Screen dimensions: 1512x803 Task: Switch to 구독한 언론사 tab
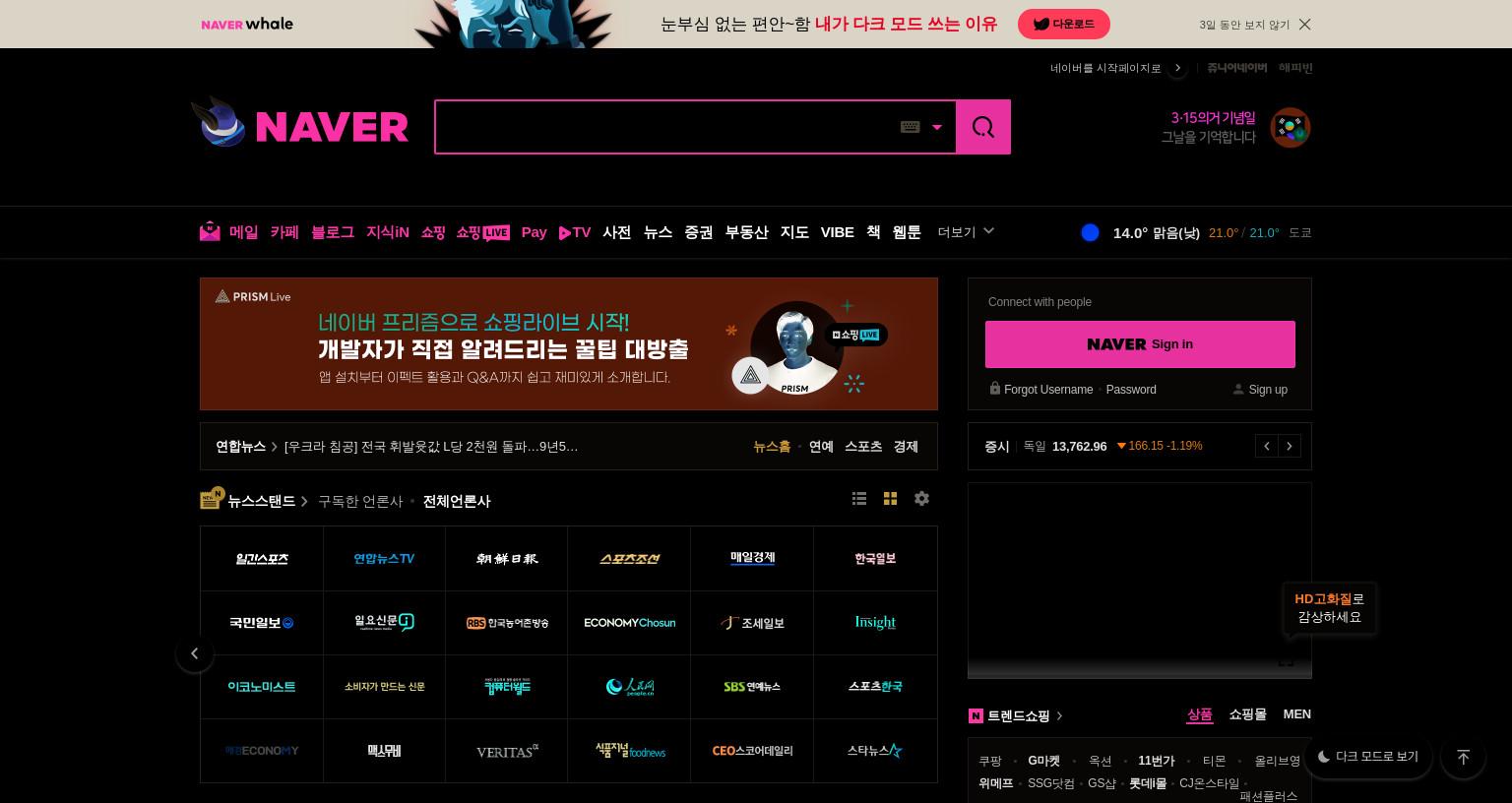pos(360,501)
